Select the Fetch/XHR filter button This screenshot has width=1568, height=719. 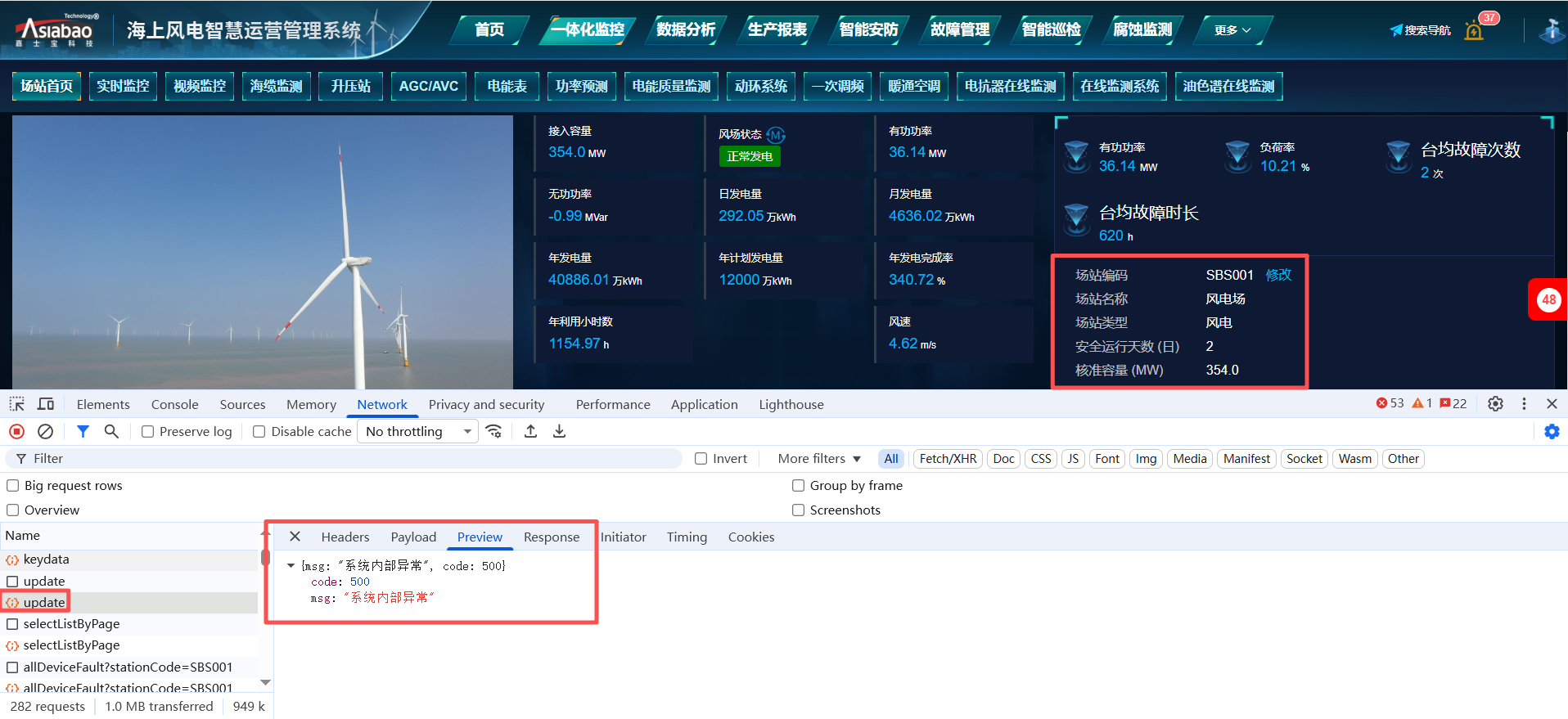(x=948, y=459)
